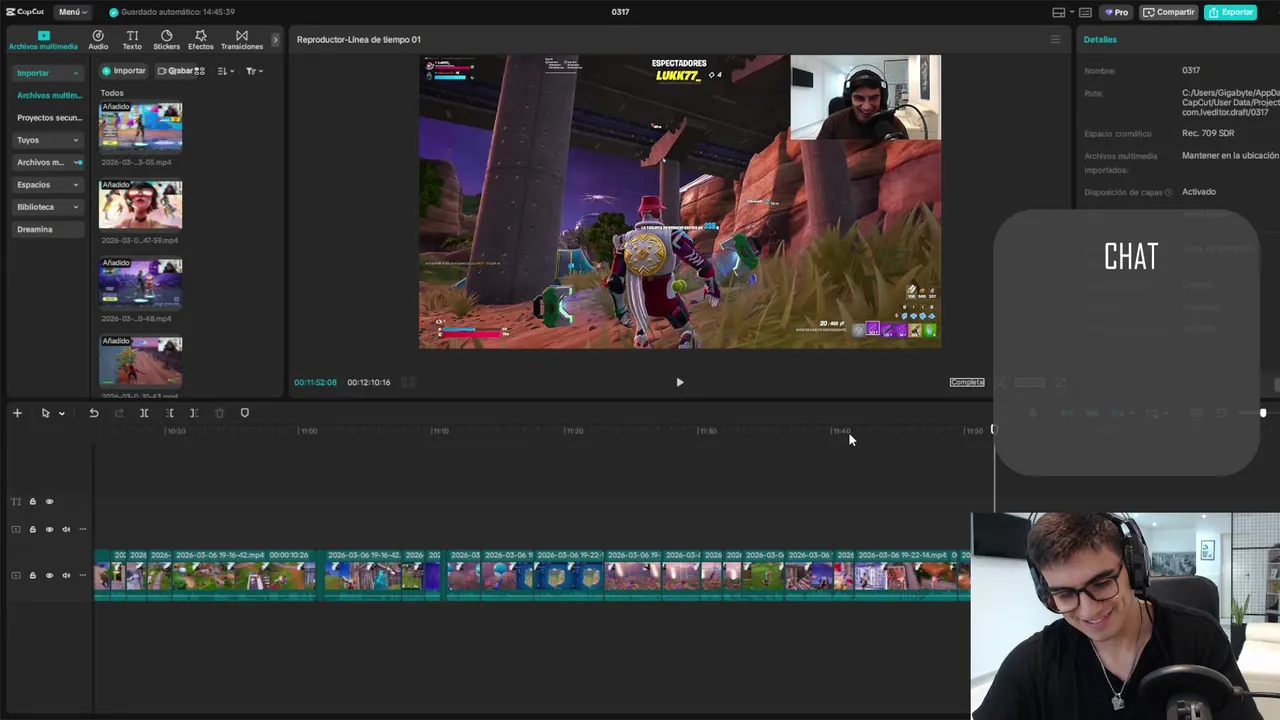Screen dimensions: 1280x720
Task: Click the help icon beside Disposición de capas
Action: point(1168,192)
